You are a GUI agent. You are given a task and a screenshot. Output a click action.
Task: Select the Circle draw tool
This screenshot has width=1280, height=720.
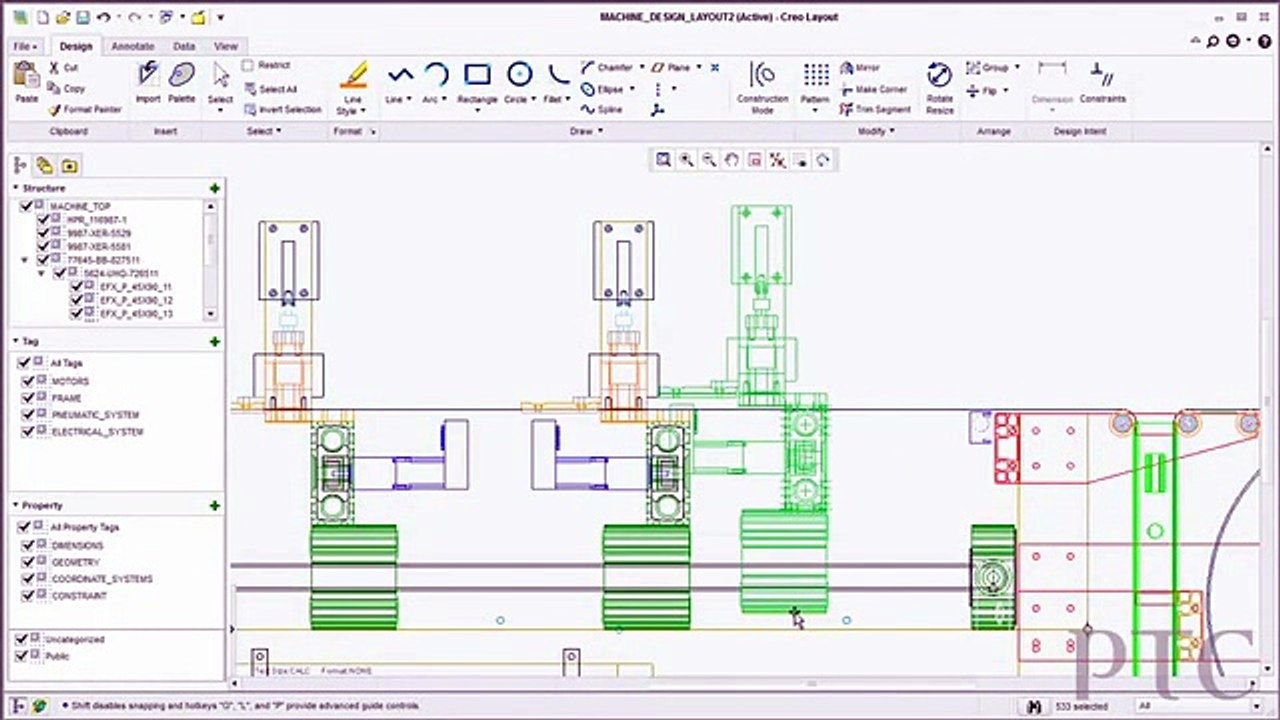[518, 83]
